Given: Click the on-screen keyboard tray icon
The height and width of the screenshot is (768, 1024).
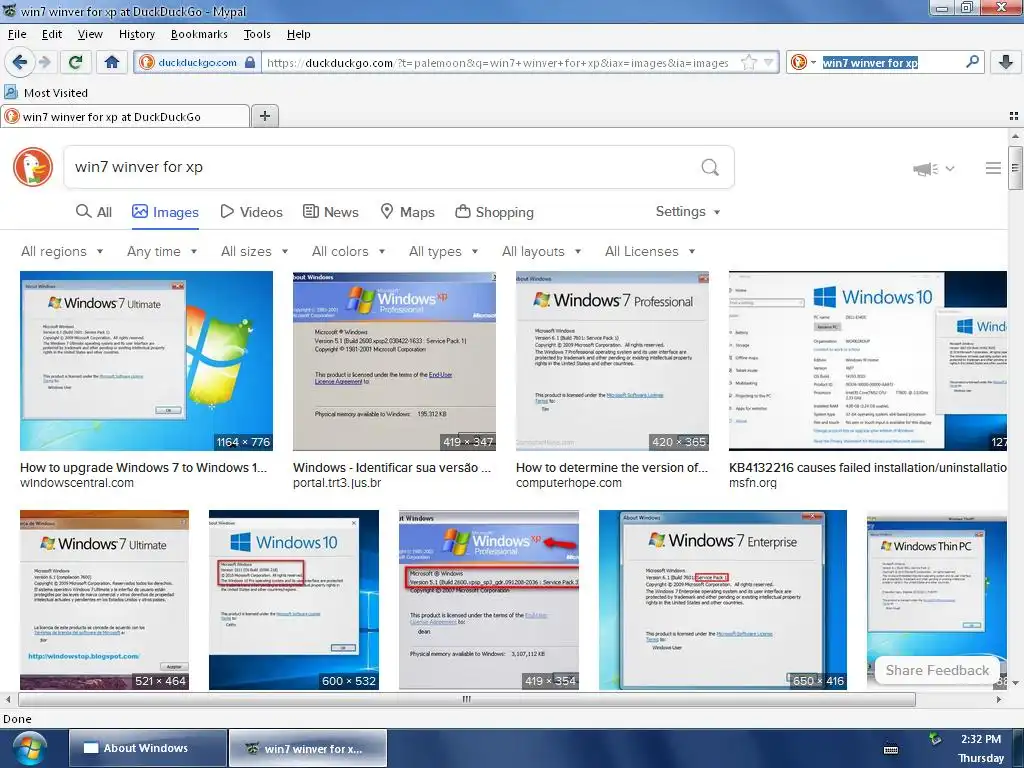Looking at the screenshot, I should (x=891, y=750).
